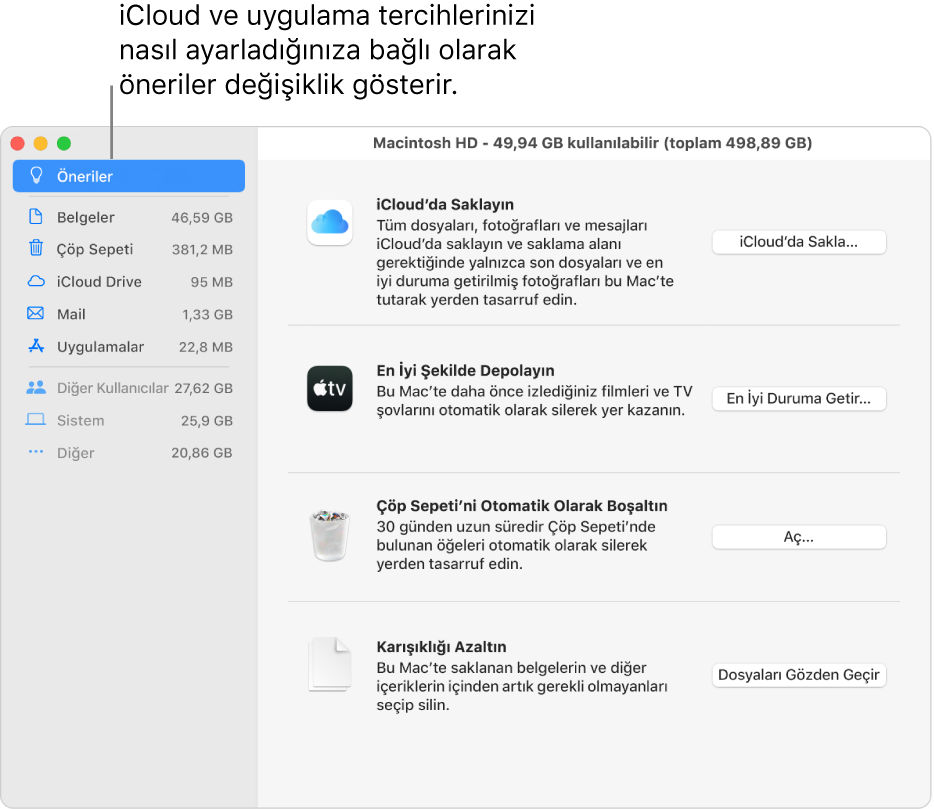Open the Çöp Sepeti category
The width and height of the screenshot is (934, 809).
click(130, 249)
